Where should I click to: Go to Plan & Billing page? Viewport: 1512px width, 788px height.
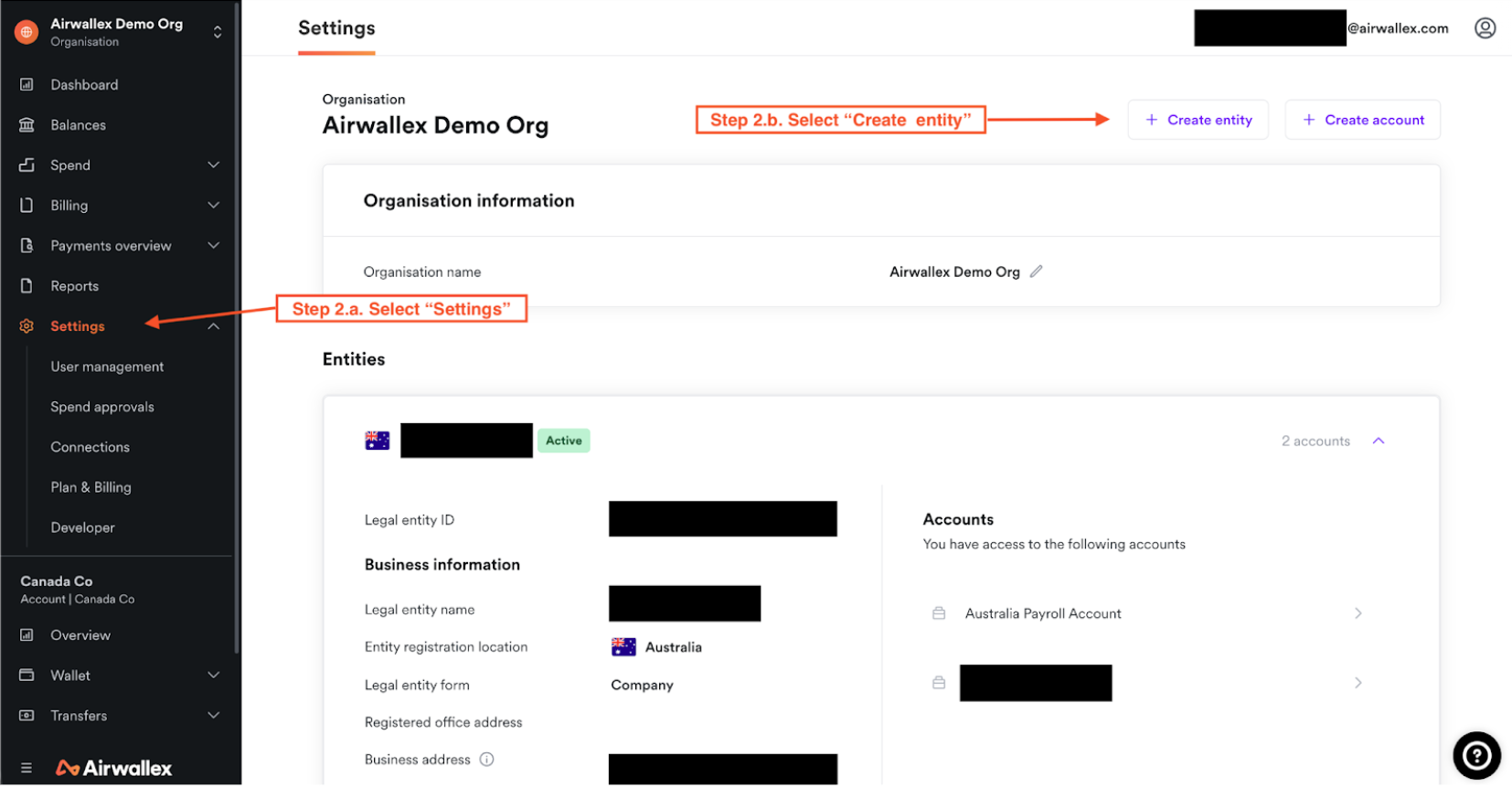coord(91,487)
